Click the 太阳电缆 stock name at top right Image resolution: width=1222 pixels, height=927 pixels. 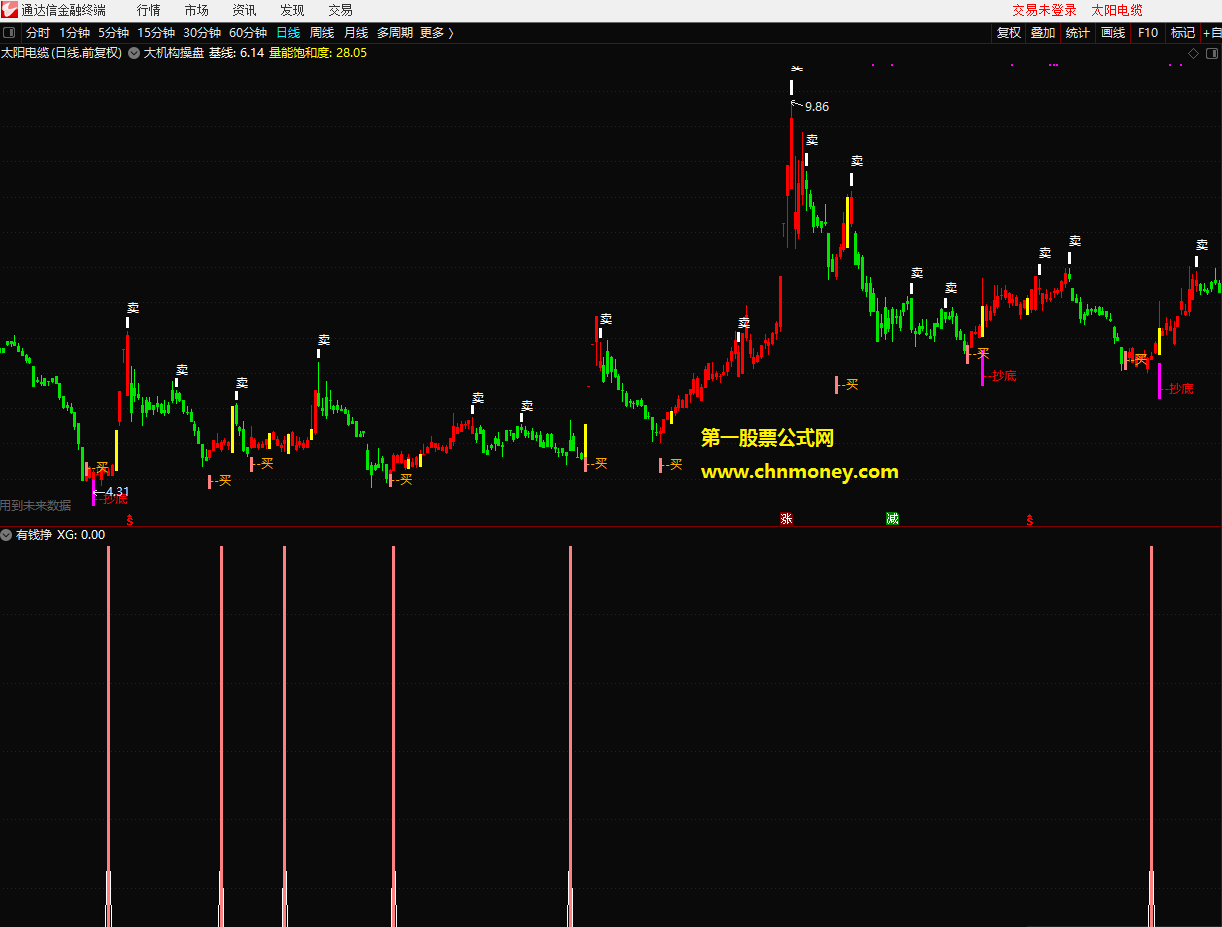pyautogui.click(x=1116, y=10)
